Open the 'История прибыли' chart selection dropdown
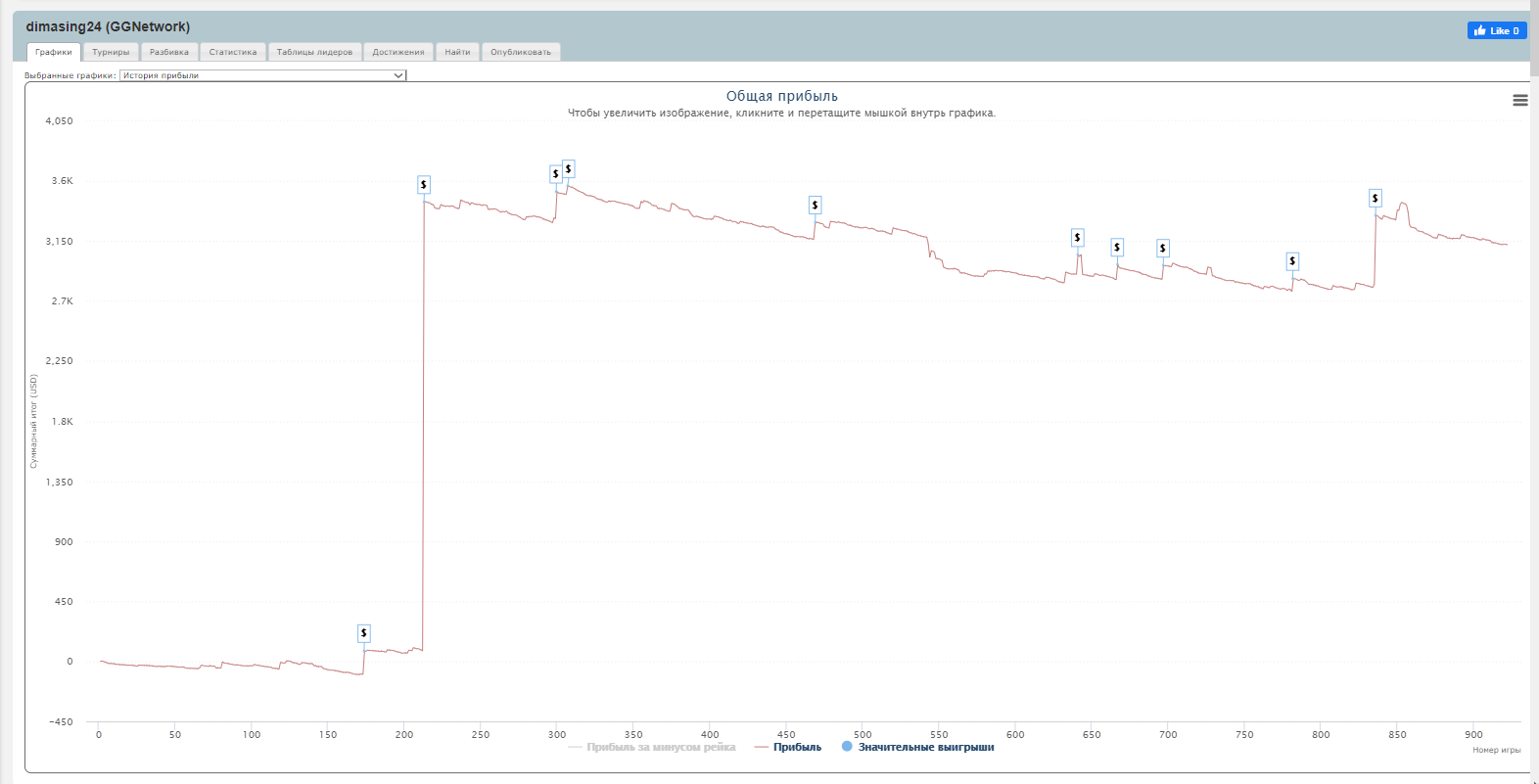1539x784 pixels. click(262, 75)
